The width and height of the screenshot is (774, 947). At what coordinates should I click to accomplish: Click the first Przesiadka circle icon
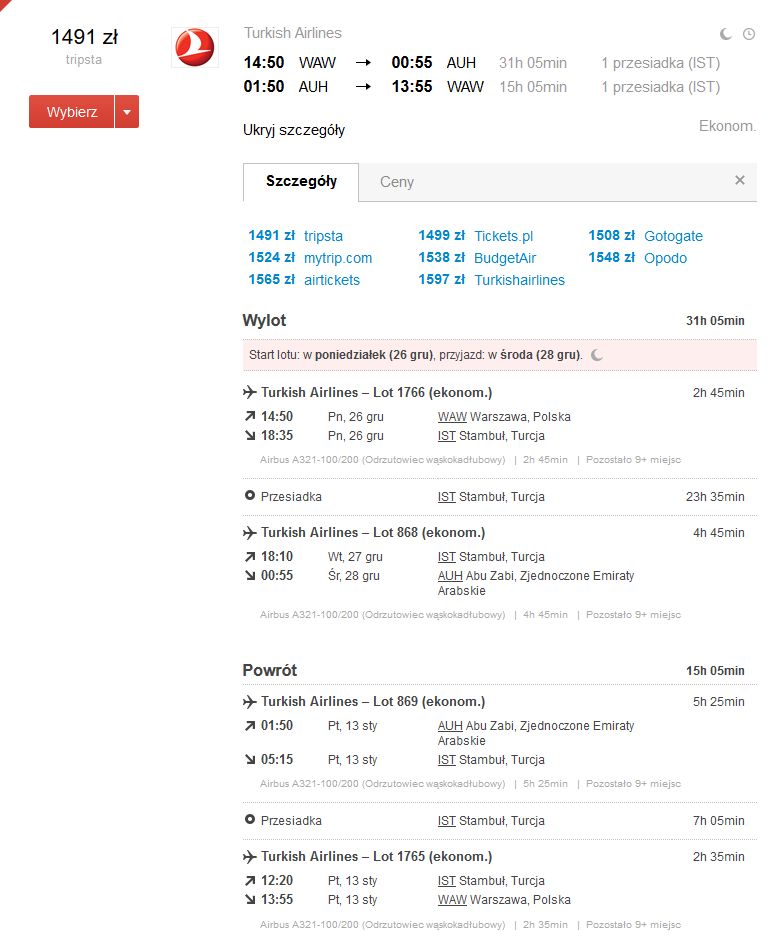(249, 496)
